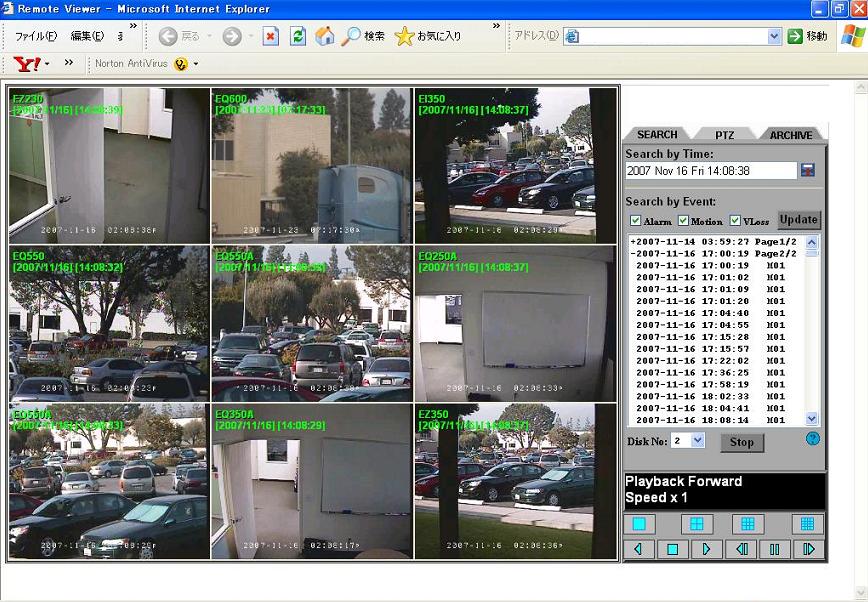
Task: Expand hidden IE toolbar buttons chevron
Action: pyautogui.click(x=496, y=26)
